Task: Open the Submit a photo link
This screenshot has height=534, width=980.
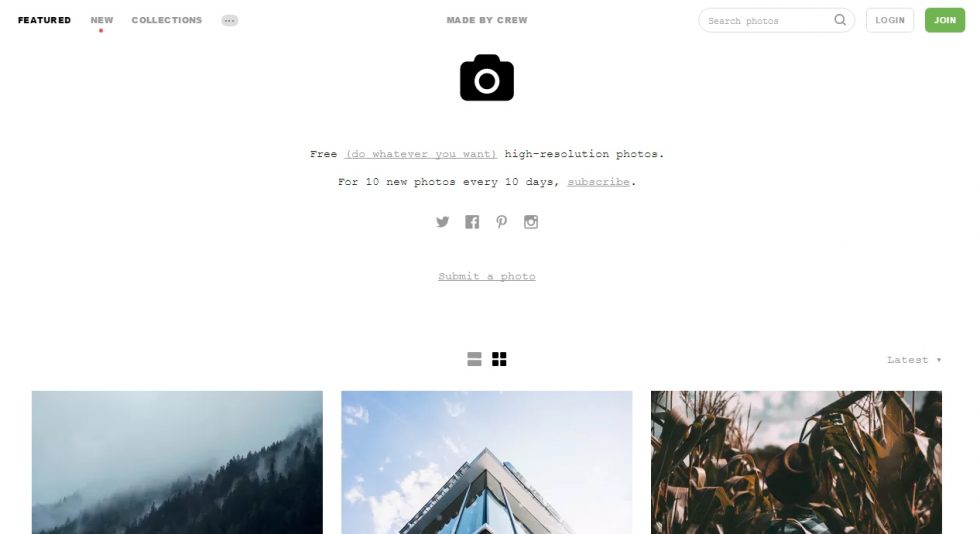Action: coord(487,276)
